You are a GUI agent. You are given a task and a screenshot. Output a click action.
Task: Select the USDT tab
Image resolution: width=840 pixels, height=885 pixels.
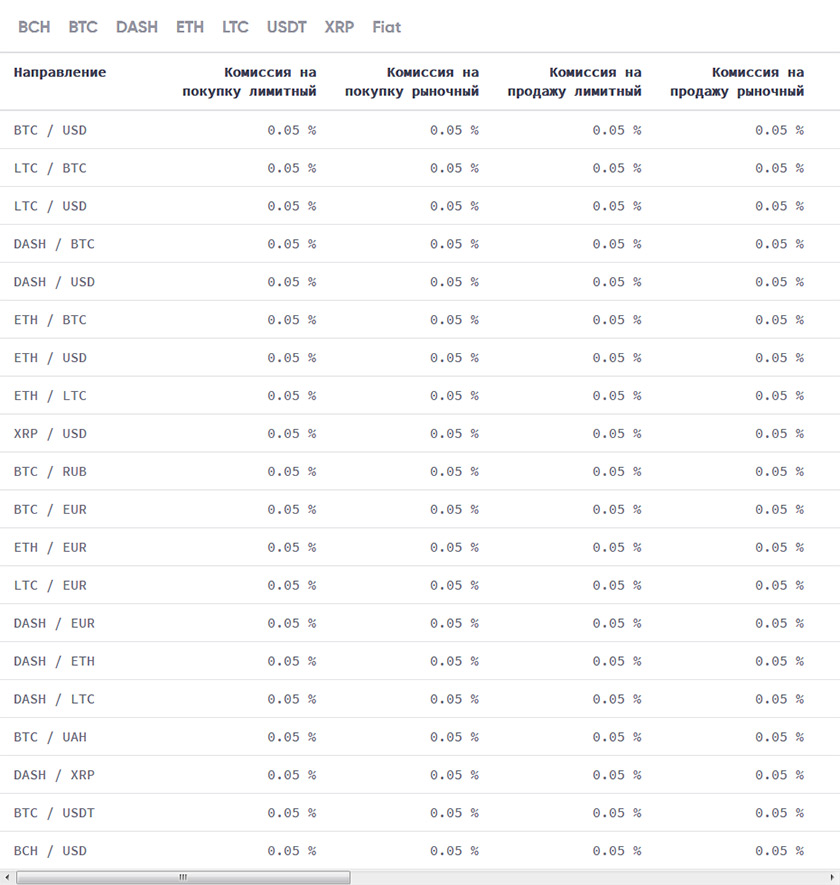[286, 27]
